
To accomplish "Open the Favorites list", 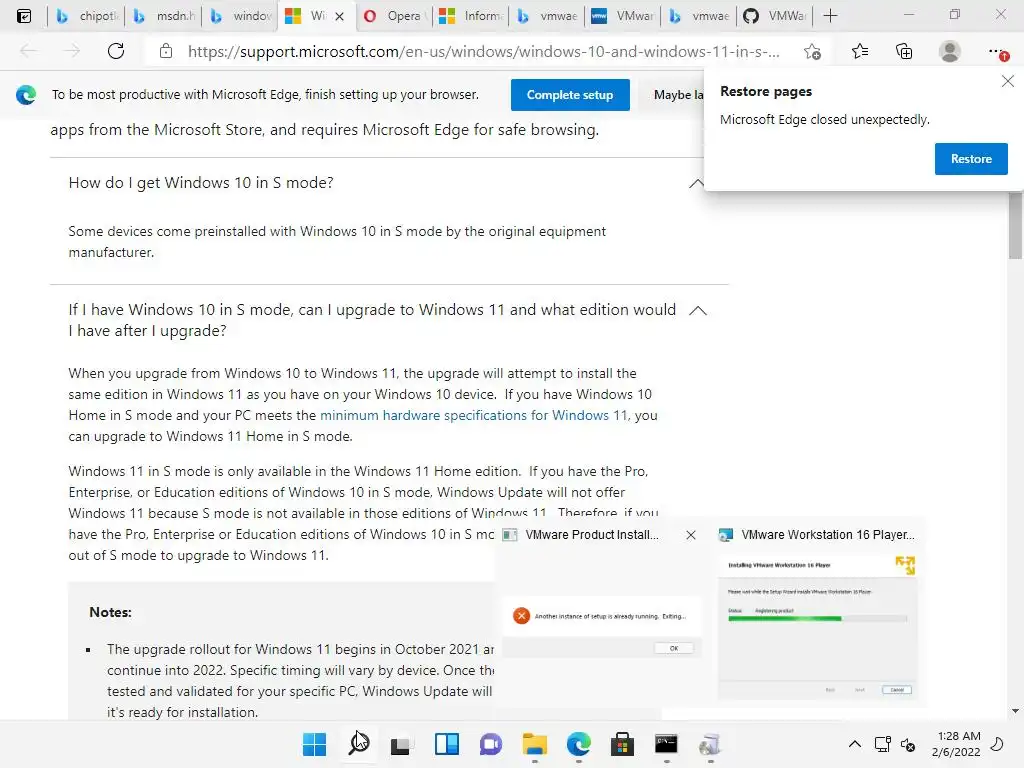I will pyautogui.click(x=860, y=51).
